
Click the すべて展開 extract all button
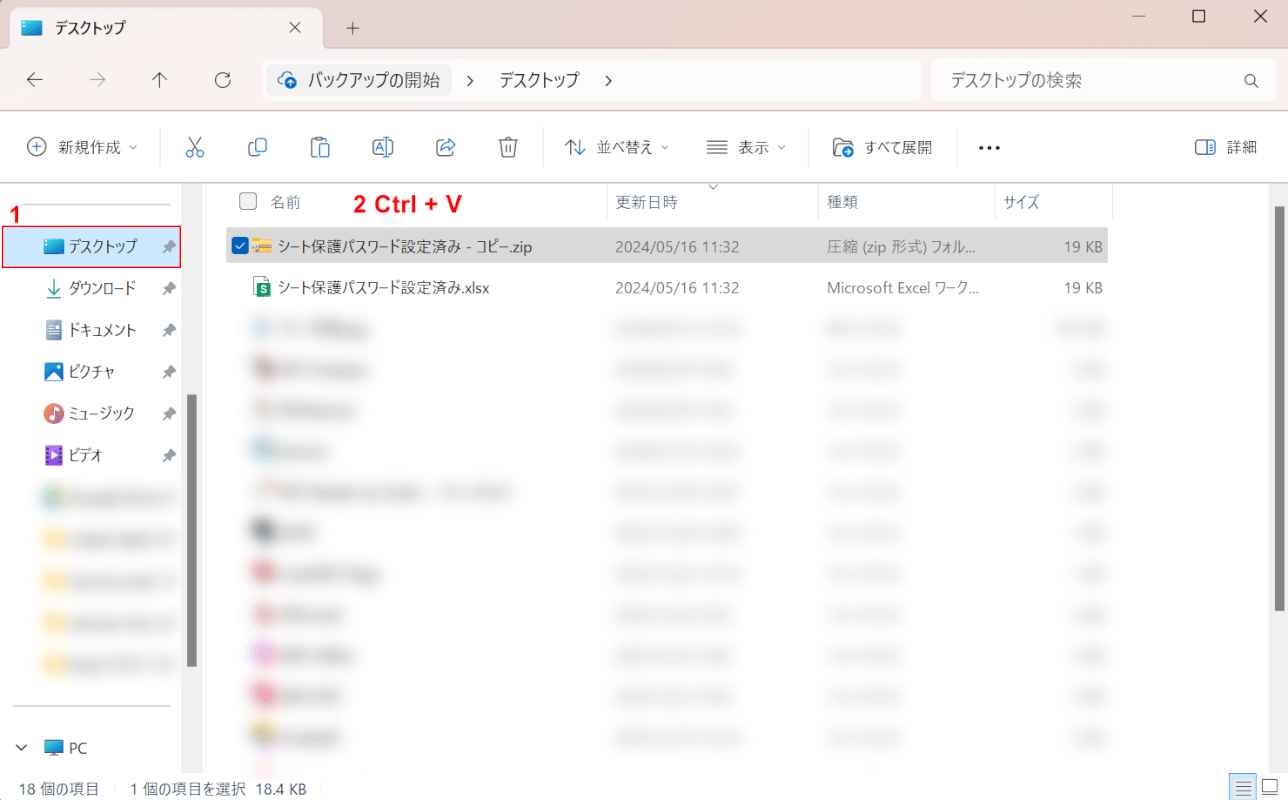(882, 147)
